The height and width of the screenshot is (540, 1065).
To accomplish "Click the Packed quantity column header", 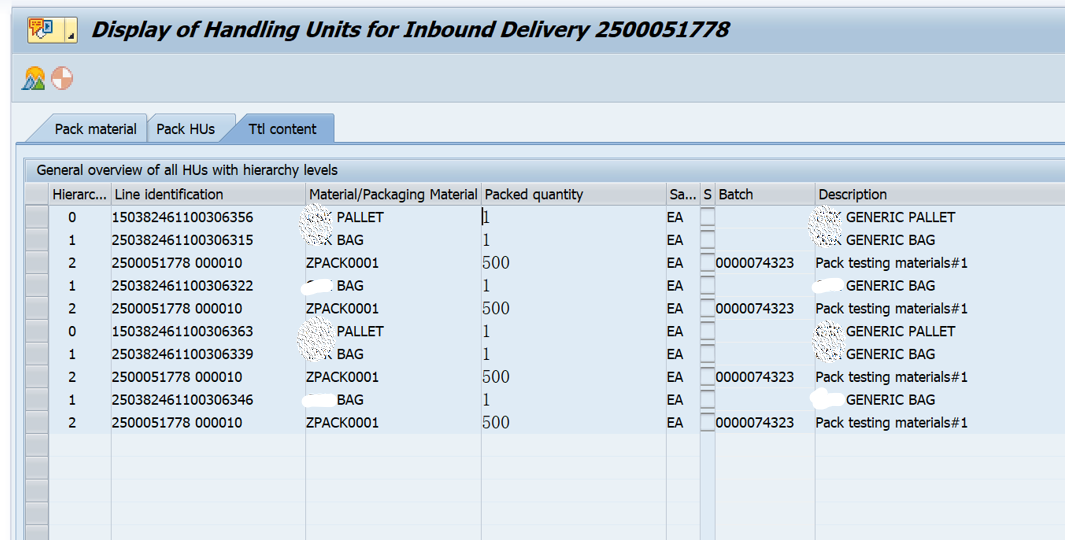I will (x=574, y=194).
